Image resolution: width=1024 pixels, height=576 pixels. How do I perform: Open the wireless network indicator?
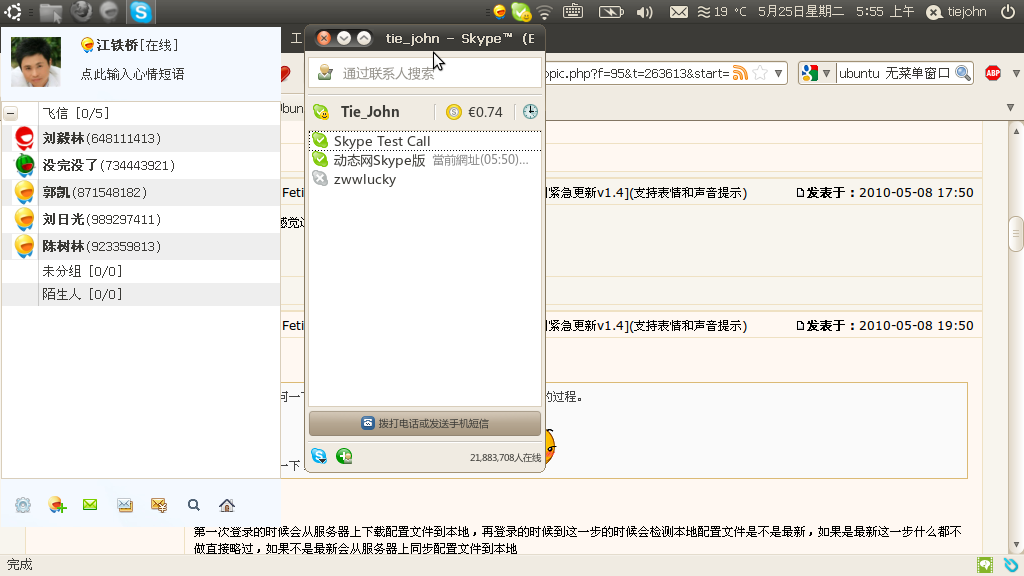[x=544, y=12]
